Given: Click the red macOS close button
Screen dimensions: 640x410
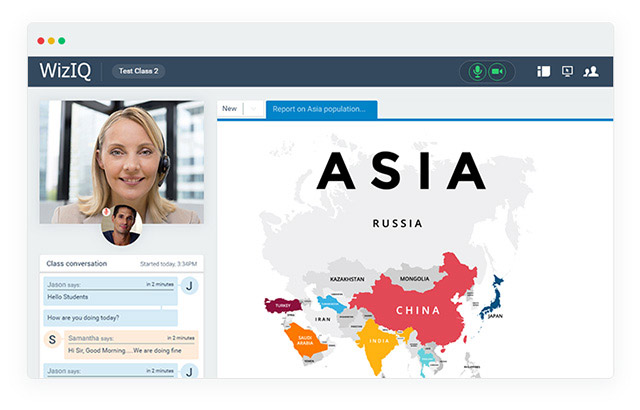Looking at the screenshot, I should (x=41, y=40).
